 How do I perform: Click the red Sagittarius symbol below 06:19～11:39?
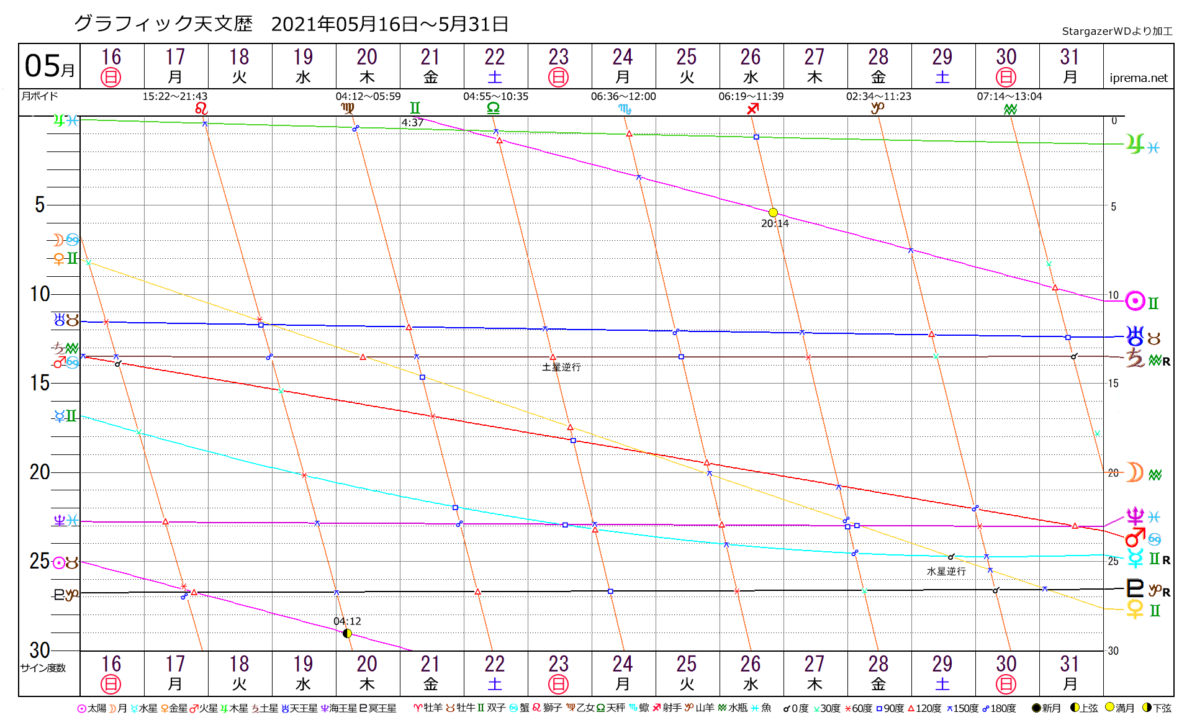(x=753, y=107)
